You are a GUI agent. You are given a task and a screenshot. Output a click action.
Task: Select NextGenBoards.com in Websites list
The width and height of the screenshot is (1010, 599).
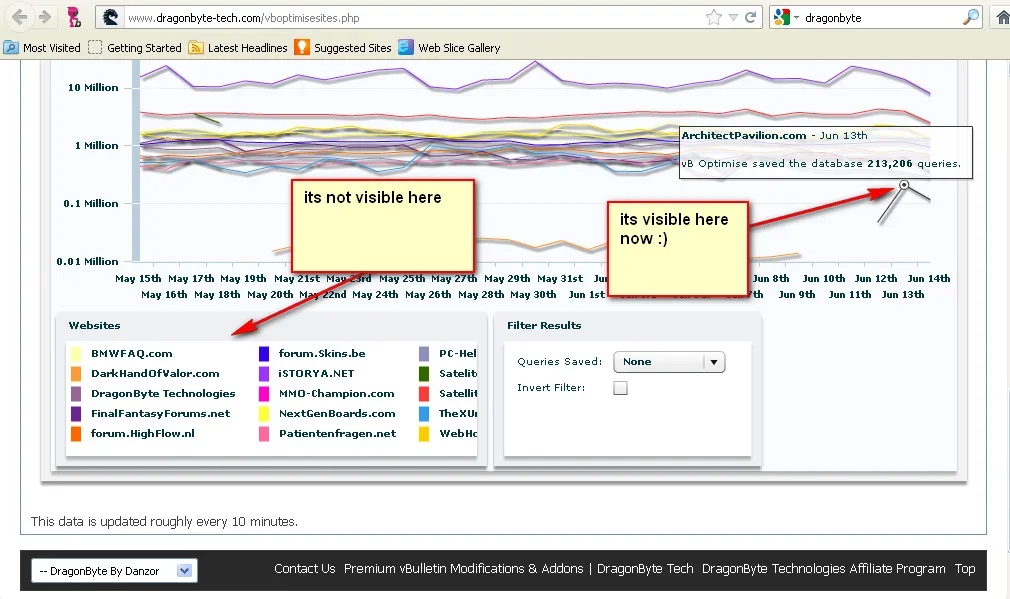point(337,413)
